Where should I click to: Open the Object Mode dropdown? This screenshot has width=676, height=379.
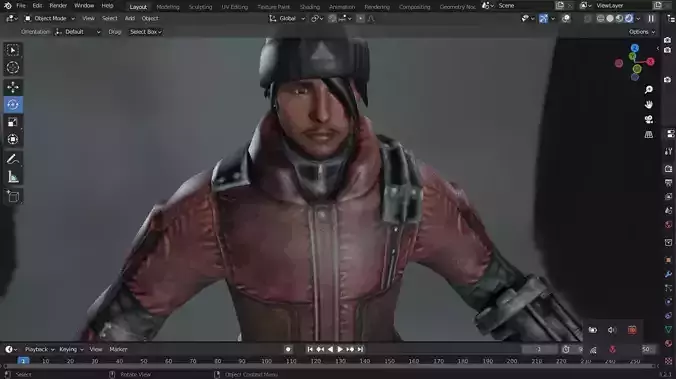50,19
